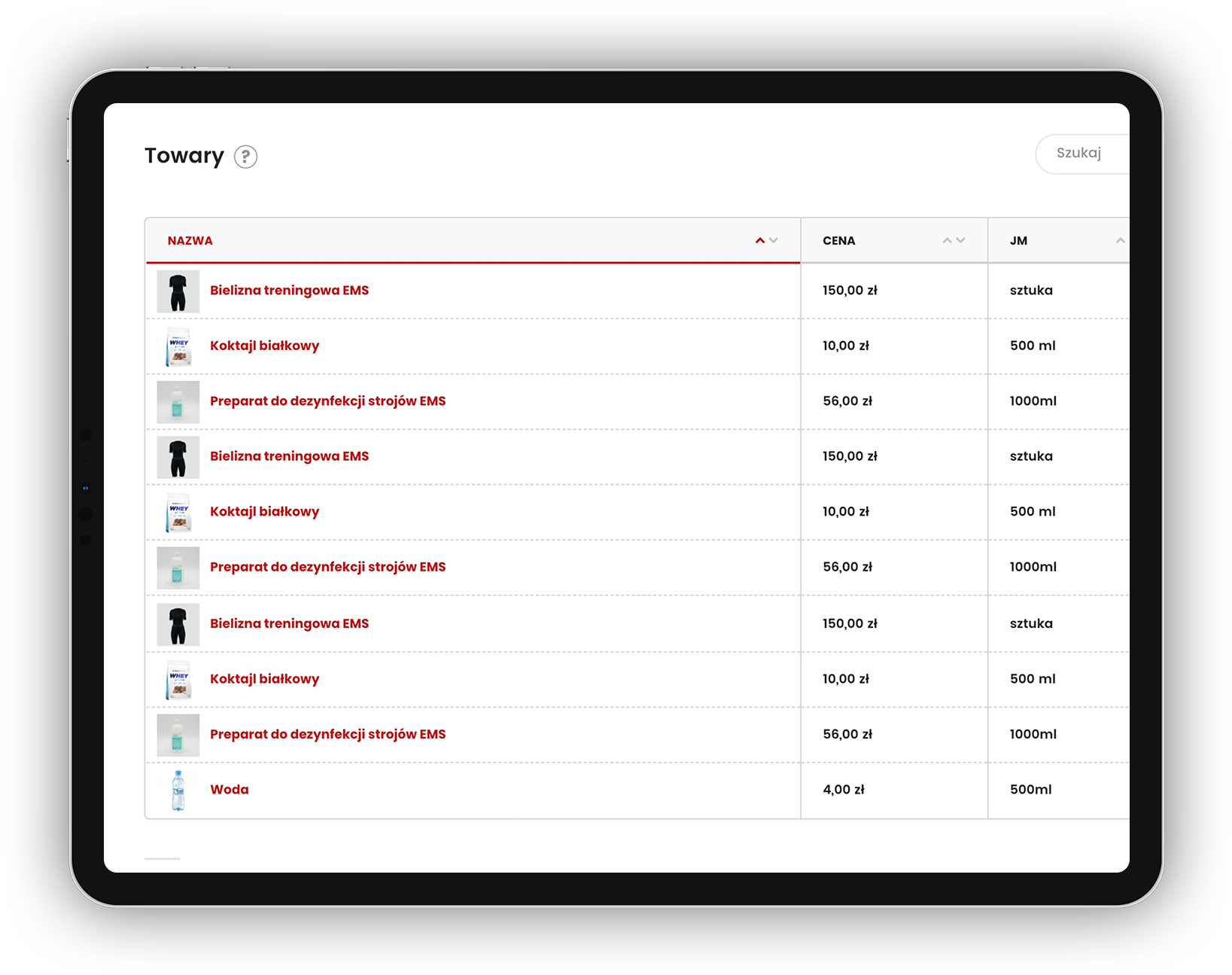
Task: Open the second Preparat do dezynfekcji strojów EMS link
Action: click(x=327, y=567)
